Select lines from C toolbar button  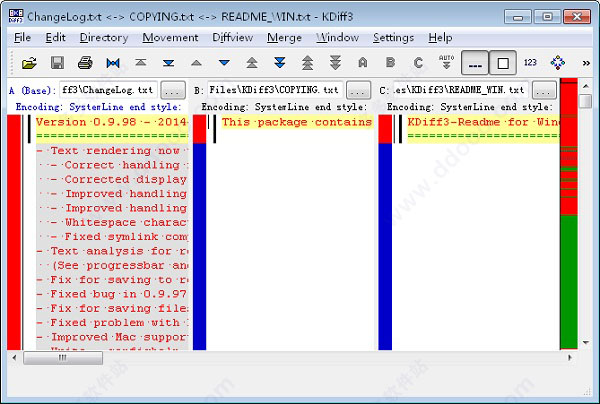[x=418, y=62]
